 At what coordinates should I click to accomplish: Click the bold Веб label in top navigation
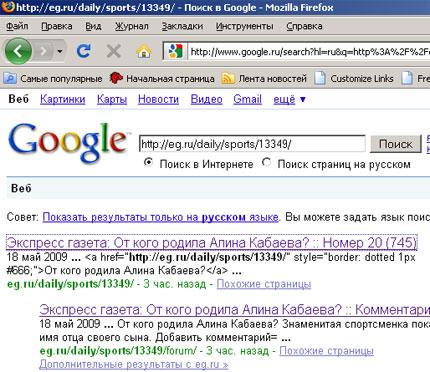click(19, 99)
